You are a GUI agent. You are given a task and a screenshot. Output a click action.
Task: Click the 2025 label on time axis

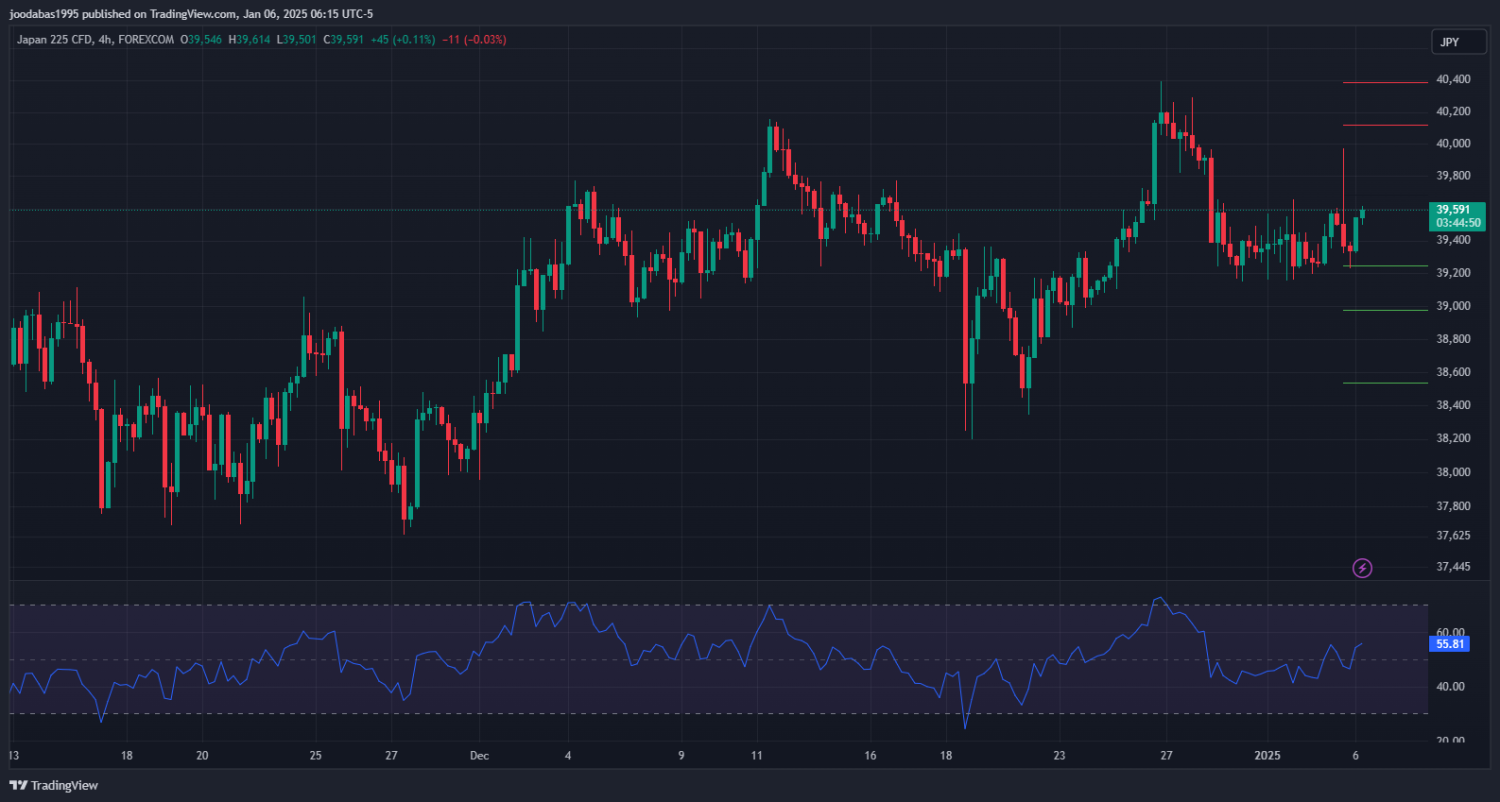point(1267,755)
